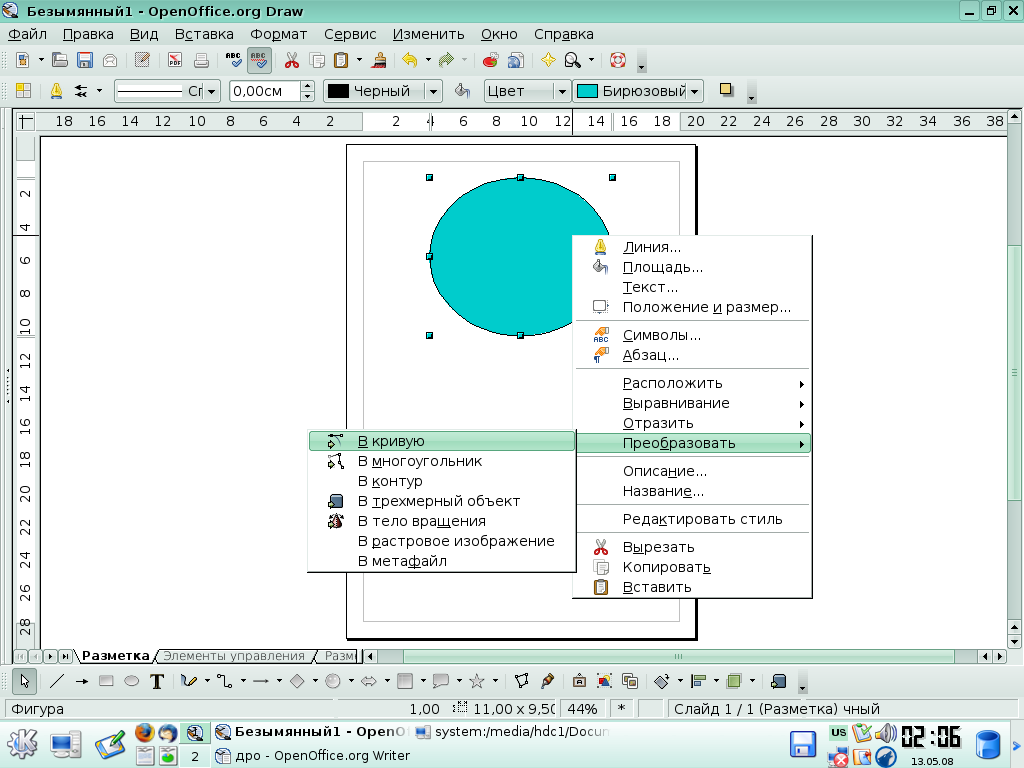Click the Copy toolbar icon
Viewport: 1024px width, 768px height.
click(x=317, y=60)
